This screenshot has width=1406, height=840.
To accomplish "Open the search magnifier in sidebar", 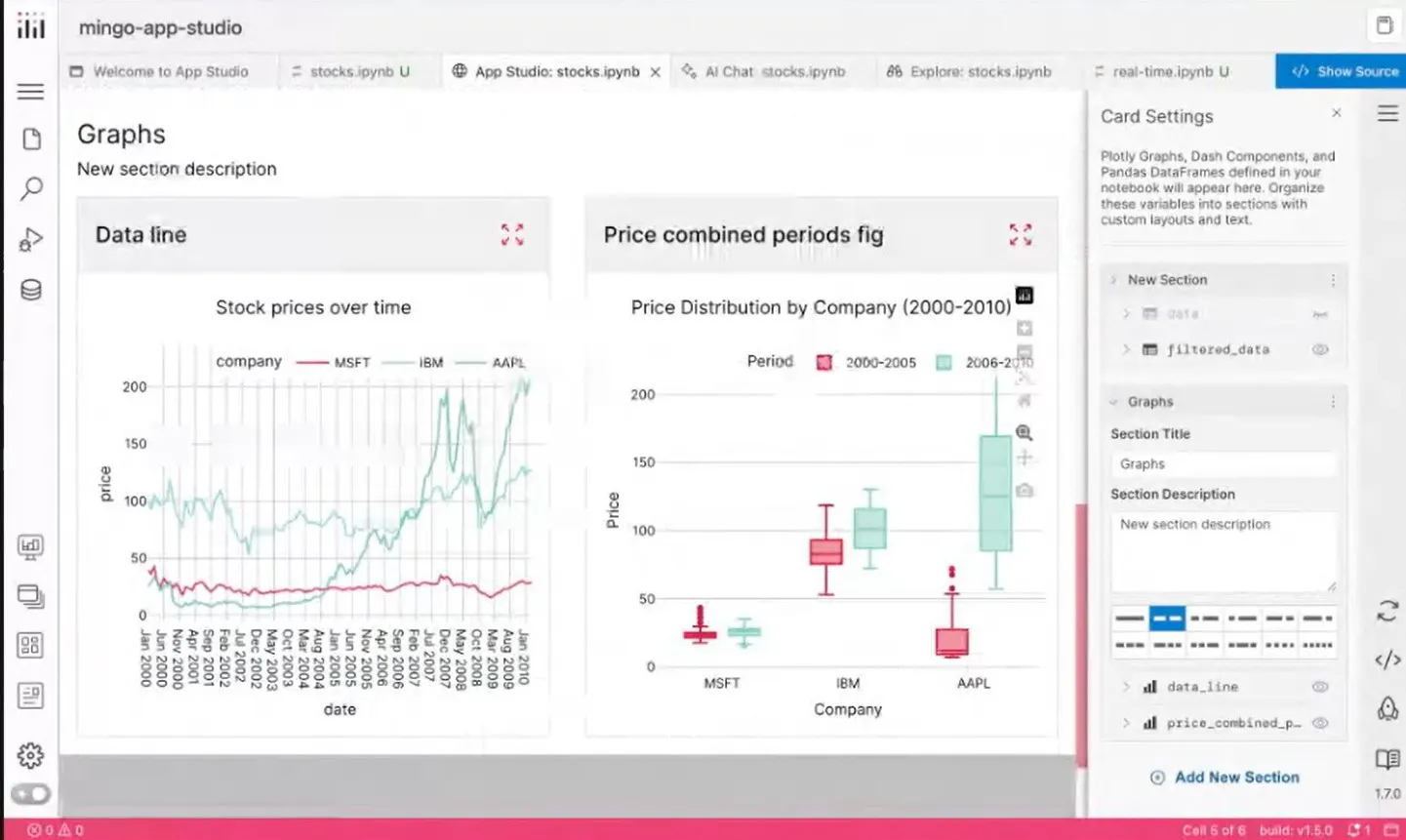I will click(x=31, y=188).
